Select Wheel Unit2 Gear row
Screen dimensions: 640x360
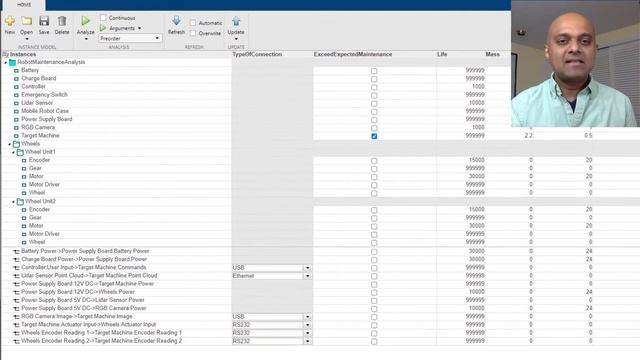35,218
